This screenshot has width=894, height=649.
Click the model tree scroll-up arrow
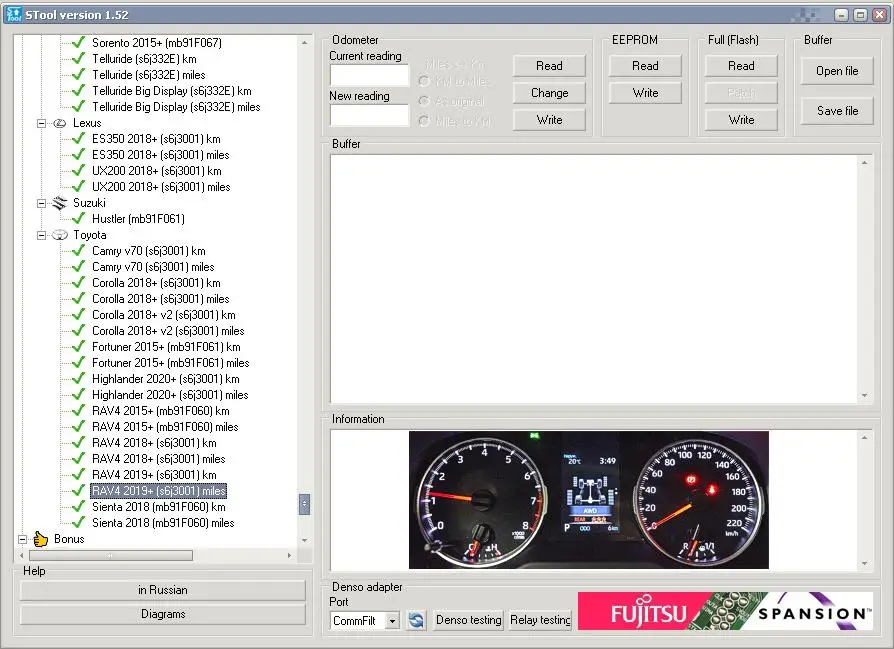tap(304, 42)
